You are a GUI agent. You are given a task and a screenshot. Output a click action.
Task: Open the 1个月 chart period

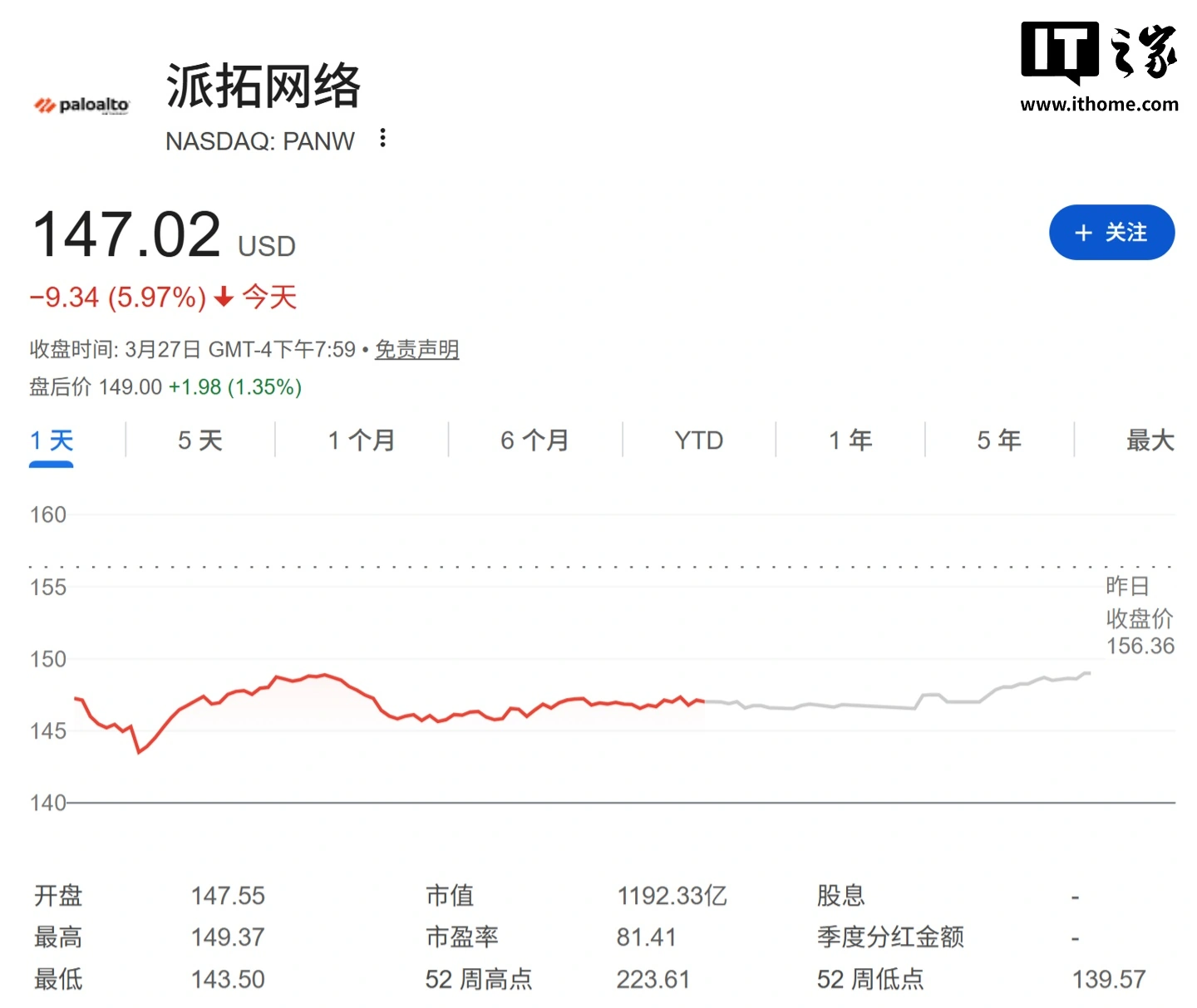pyautogui.click(x=361, y=440)
